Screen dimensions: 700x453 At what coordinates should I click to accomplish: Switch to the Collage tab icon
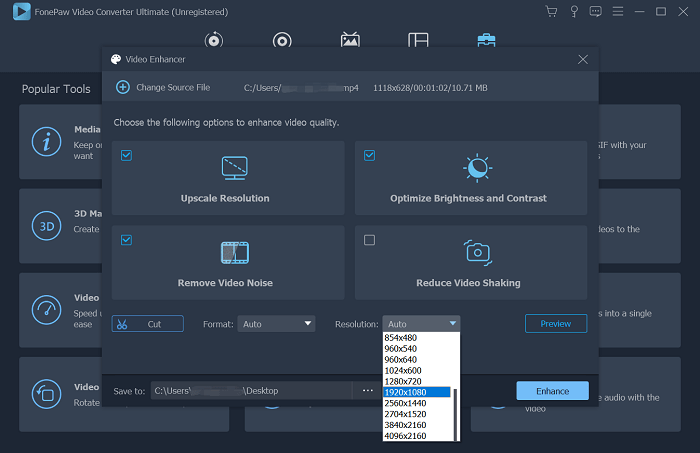[418, 40]
